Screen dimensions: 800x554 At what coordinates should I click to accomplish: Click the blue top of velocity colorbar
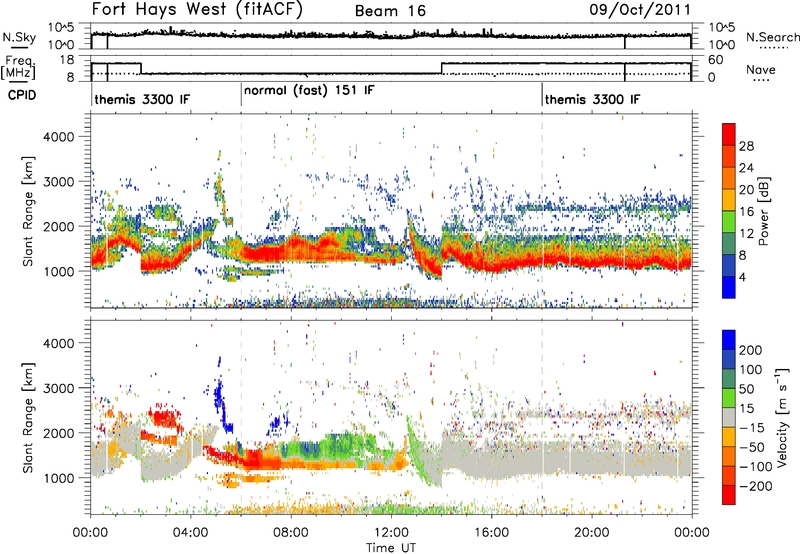pyautogui.click(x=729, y=340)
